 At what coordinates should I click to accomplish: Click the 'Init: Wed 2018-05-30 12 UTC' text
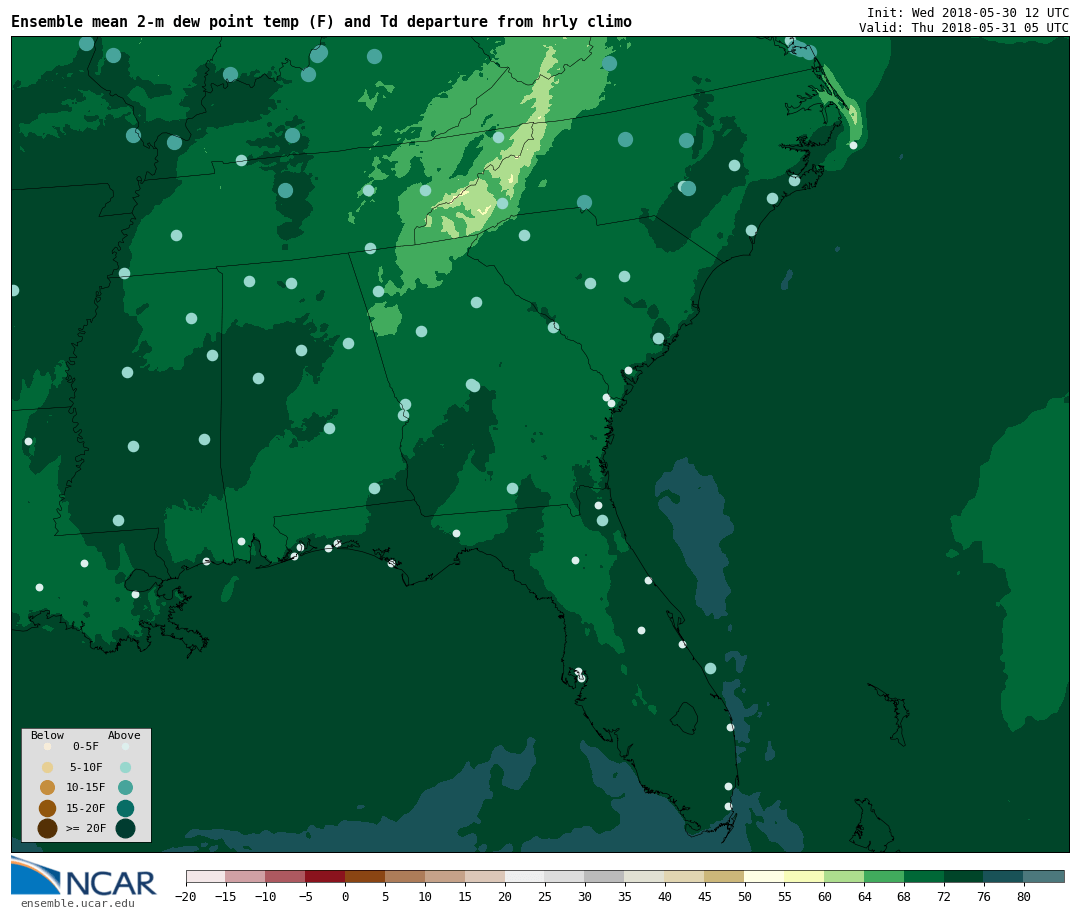(968, 12)
